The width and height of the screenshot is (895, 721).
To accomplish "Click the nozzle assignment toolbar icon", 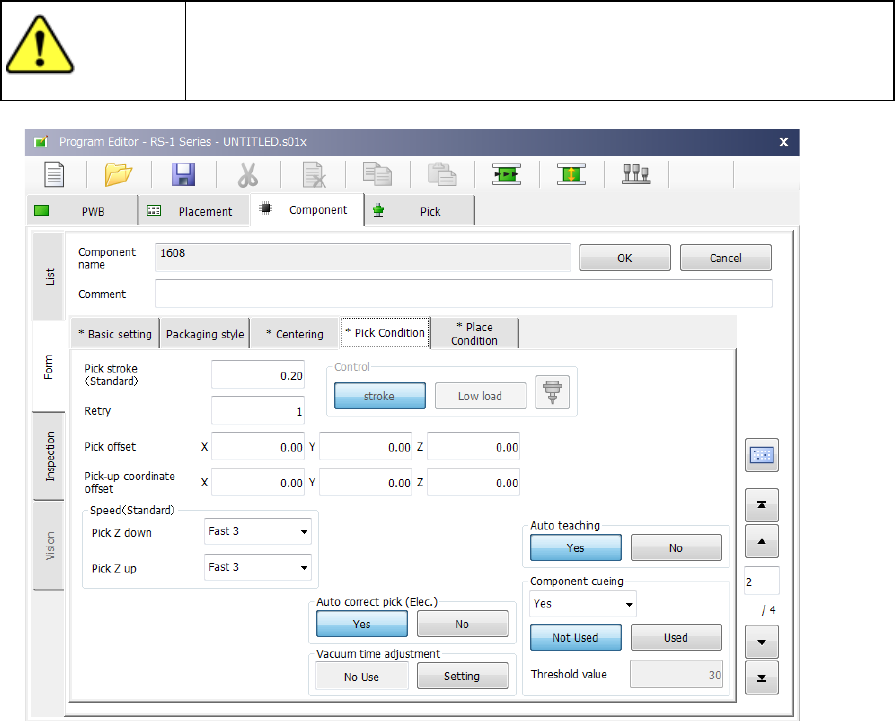I will 636,174.
